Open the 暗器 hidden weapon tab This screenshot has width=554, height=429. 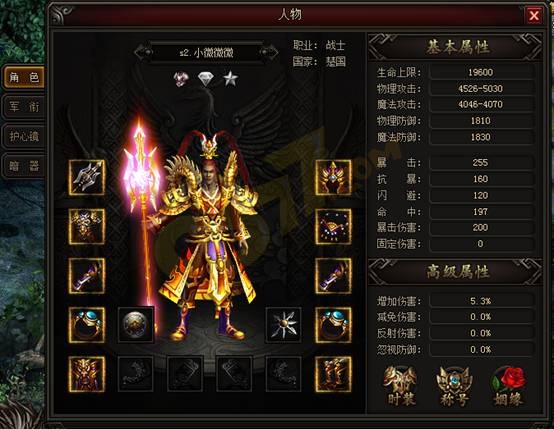[x=24, y=166]
